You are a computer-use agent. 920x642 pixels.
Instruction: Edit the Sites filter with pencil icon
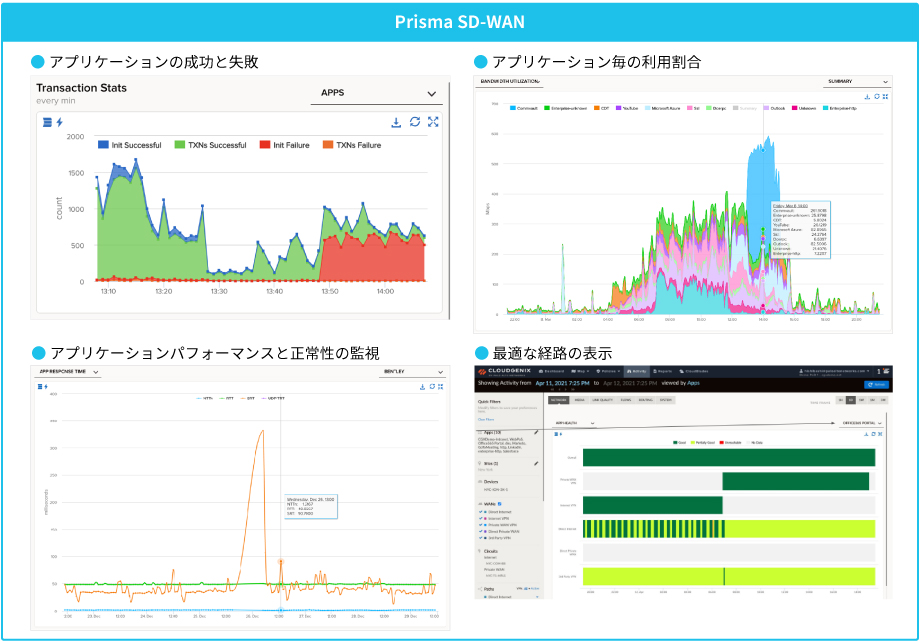pos(536,464)
